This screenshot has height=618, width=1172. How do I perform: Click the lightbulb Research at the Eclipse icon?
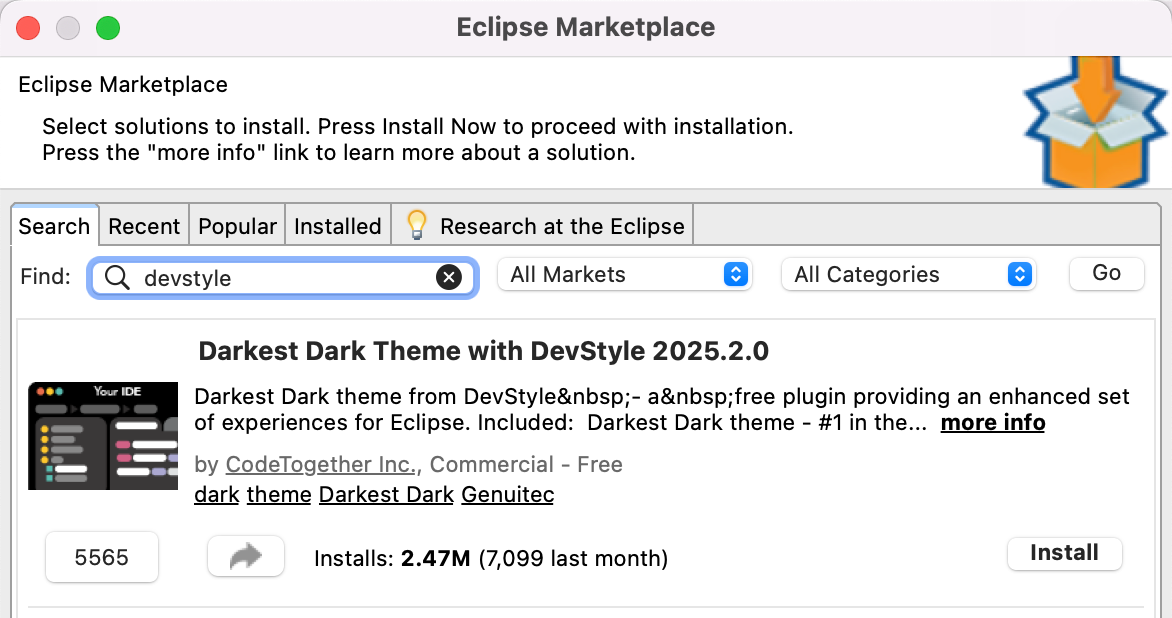(x=416, y=226)
